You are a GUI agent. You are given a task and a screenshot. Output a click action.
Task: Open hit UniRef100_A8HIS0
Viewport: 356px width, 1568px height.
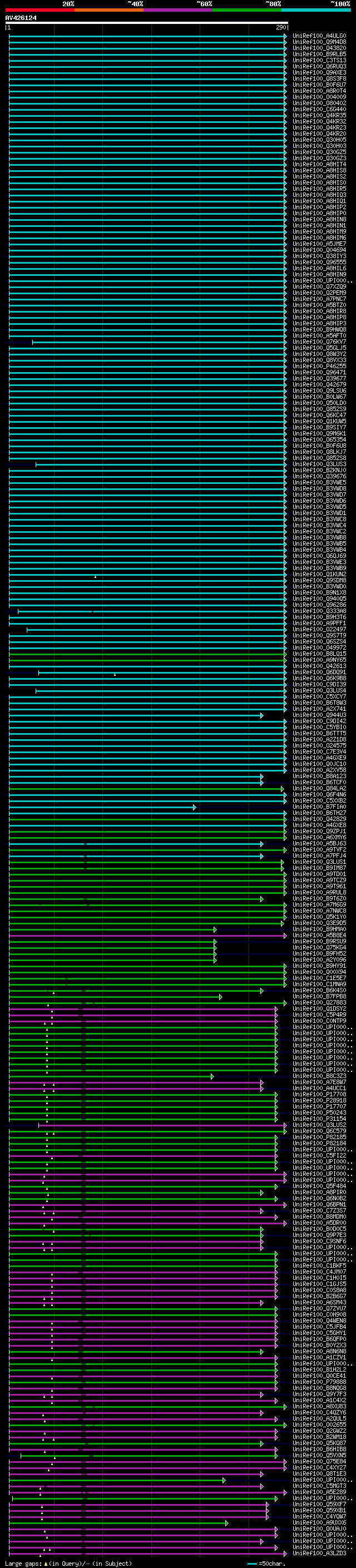coord(319,182)
